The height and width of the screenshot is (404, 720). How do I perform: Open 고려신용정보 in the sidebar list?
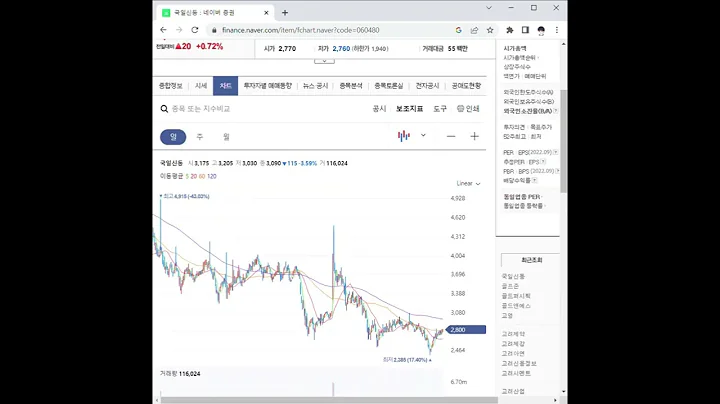point(519,364)
